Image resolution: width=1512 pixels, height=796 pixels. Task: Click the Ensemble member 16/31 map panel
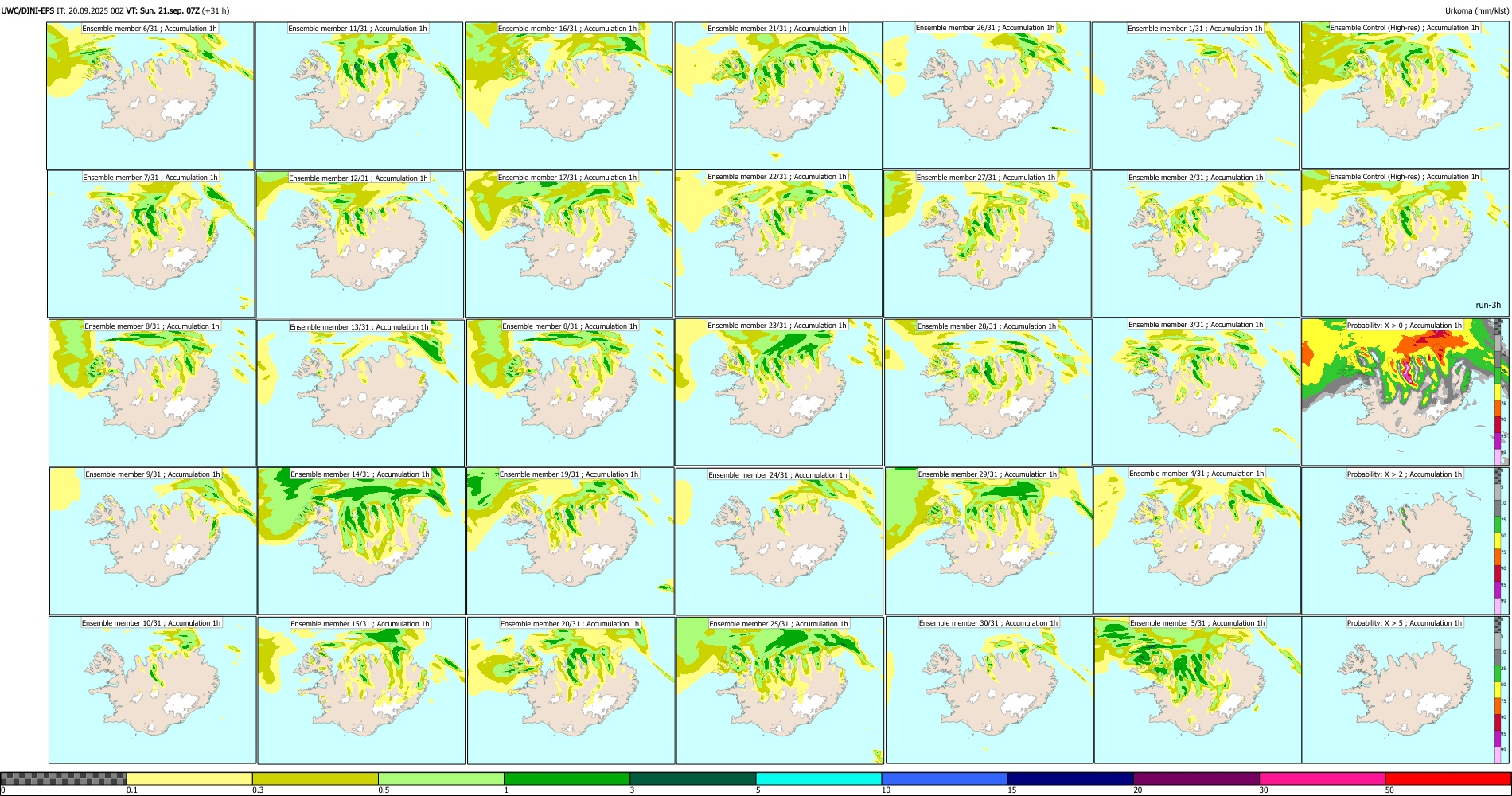(x=569, y=96)
